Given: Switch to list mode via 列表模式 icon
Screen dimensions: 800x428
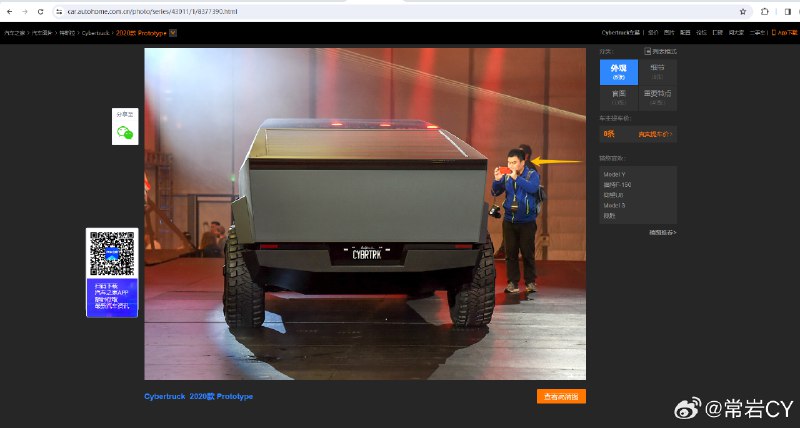Looking at the screenshot, I should click(x=660, y=52).
